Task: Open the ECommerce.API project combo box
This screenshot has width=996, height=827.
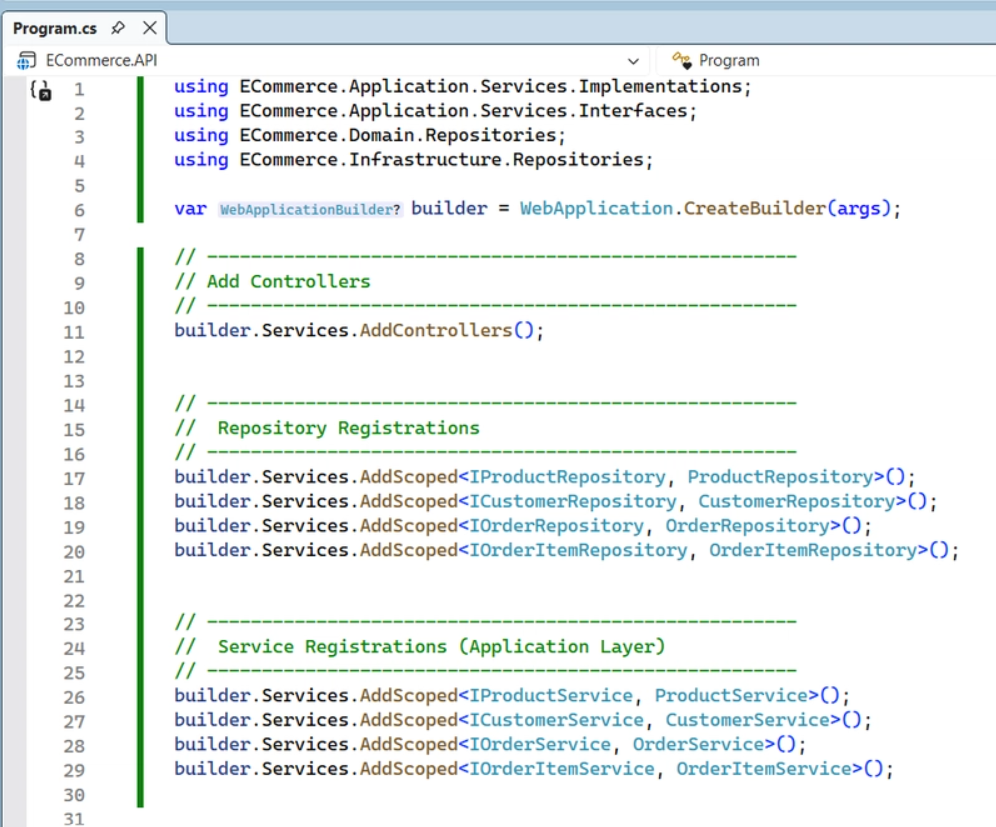Action: coord(326,60)
